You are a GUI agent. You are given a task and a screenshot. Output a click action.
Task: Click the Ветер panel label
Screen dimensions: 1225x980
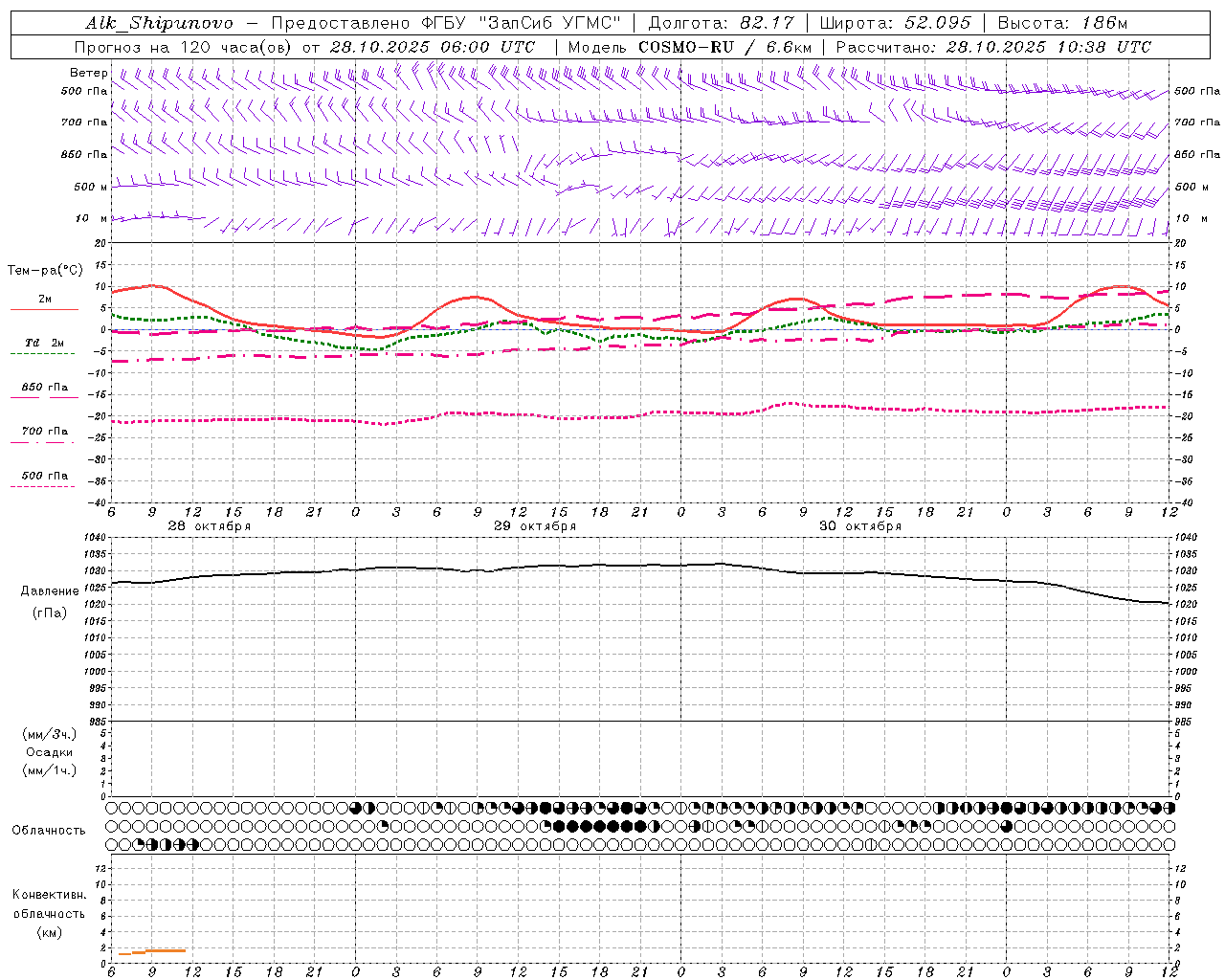[88, 73]
